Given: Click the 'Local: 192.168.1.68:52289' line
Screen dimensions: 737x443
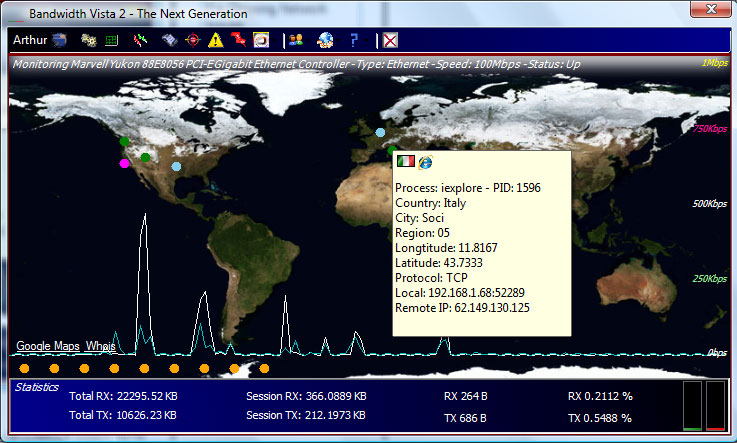Looking at the screenshot, I should pos(460,293).
